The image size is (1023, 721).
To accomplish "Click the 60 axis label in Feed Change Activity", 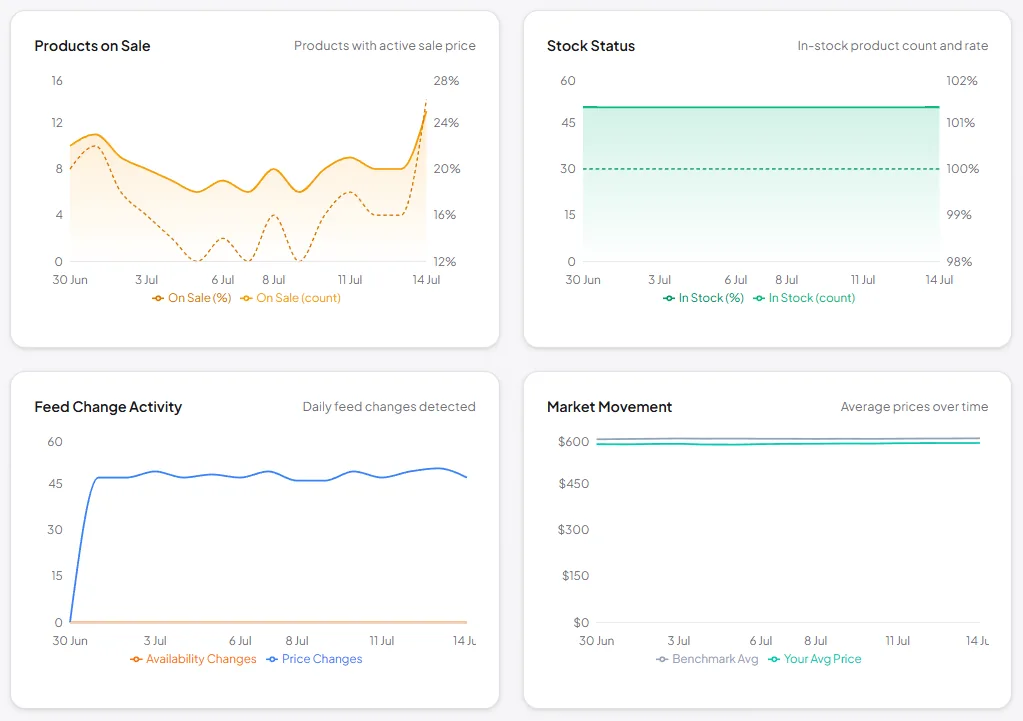I will pyautogui.click(x=55, y=442).
